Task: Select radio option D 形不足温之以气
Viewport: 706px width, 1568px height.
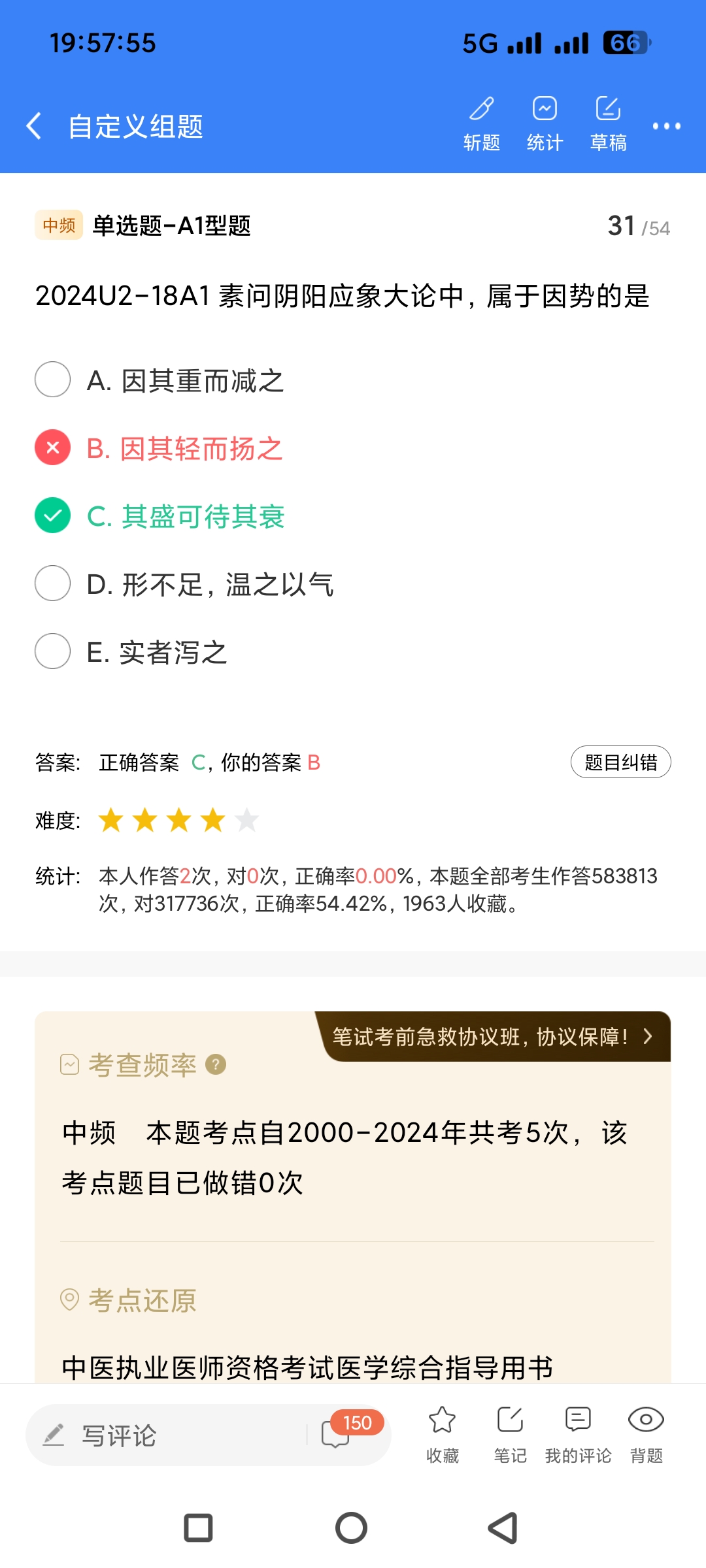Action: tap(52, 583)
